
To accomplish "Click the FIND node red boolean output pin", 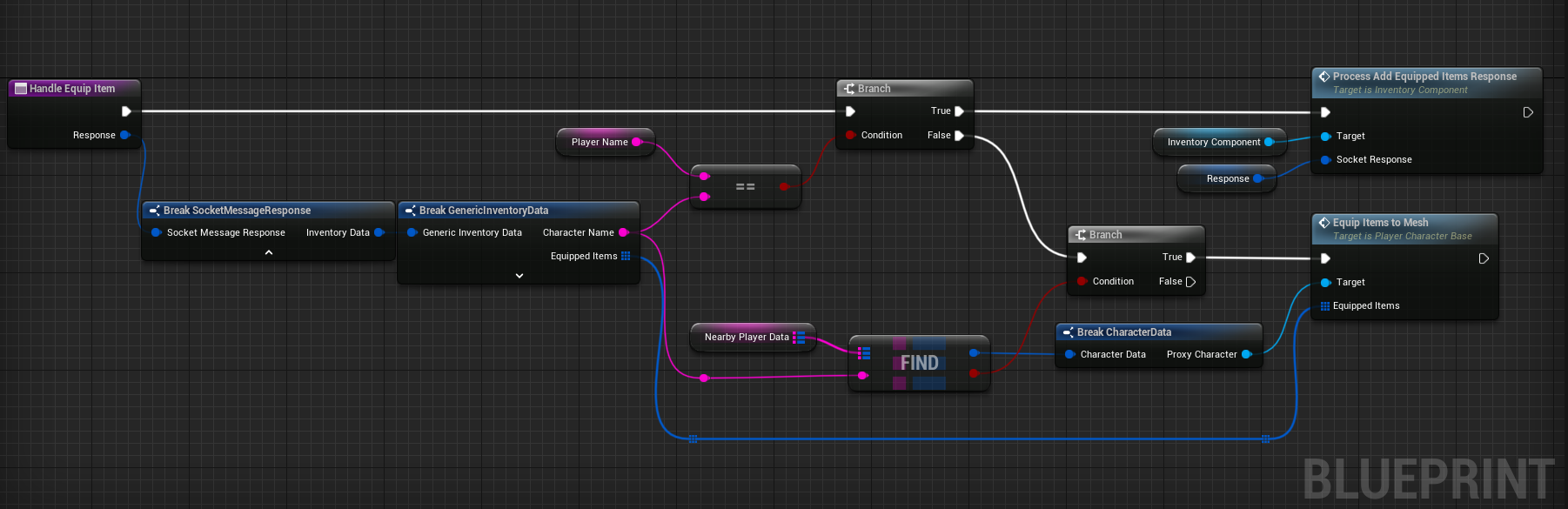I will pyautogui.click(x=974, y=373).
